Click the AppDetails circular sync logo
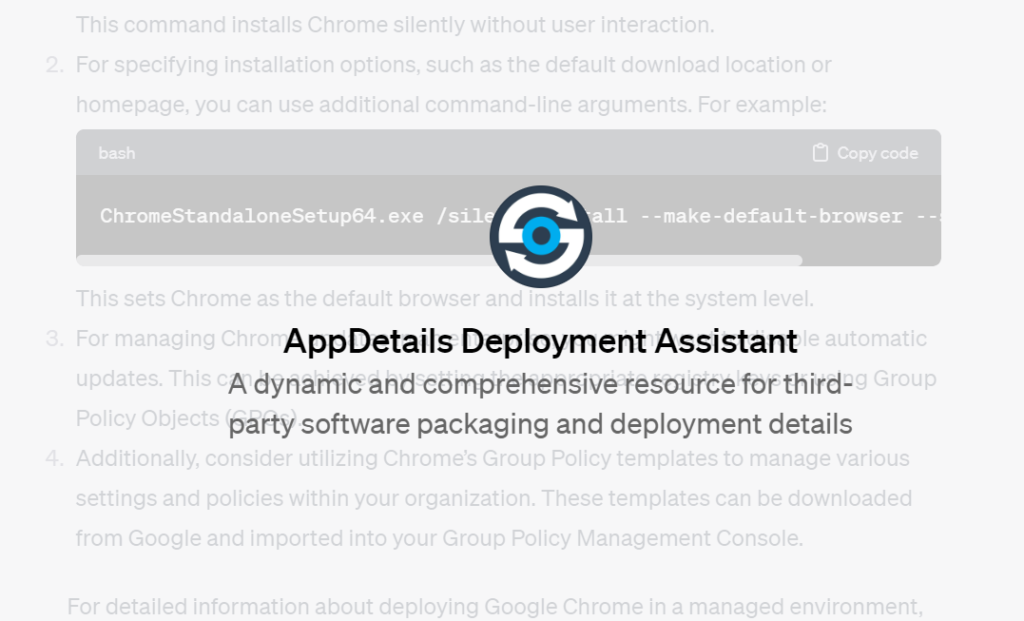Screen dimensions: 1024x621 point(541,236)
